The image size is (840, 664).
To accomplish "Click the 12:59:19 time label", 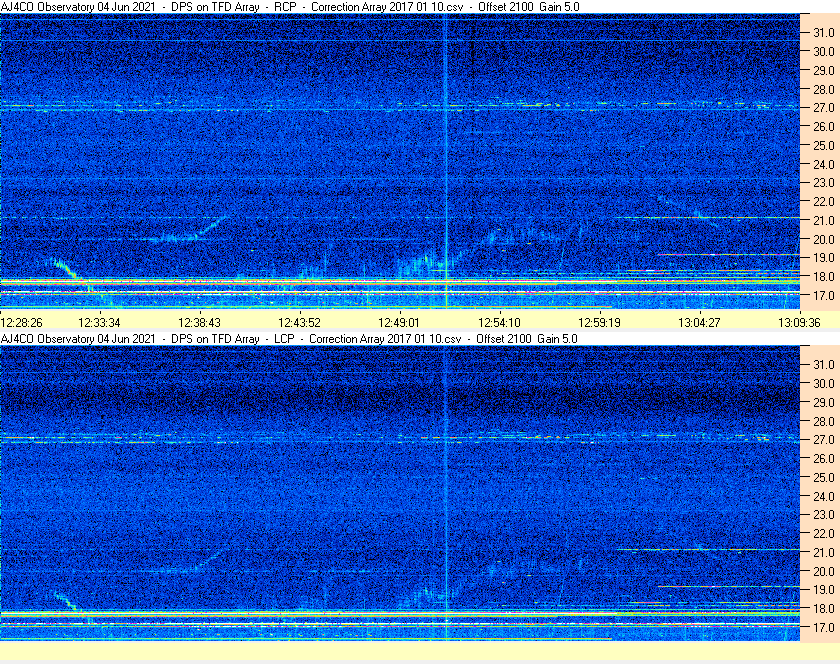I will tap(599, 323).
